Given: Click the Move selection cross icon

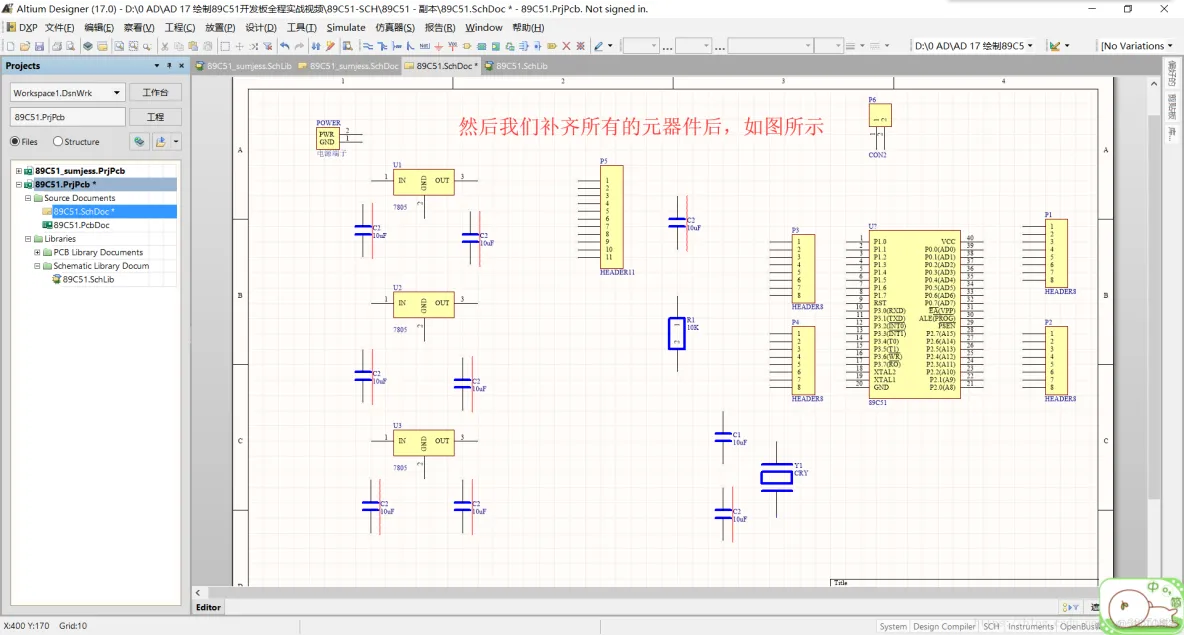Looking at the screenshot, I should (x=239, y=46).
